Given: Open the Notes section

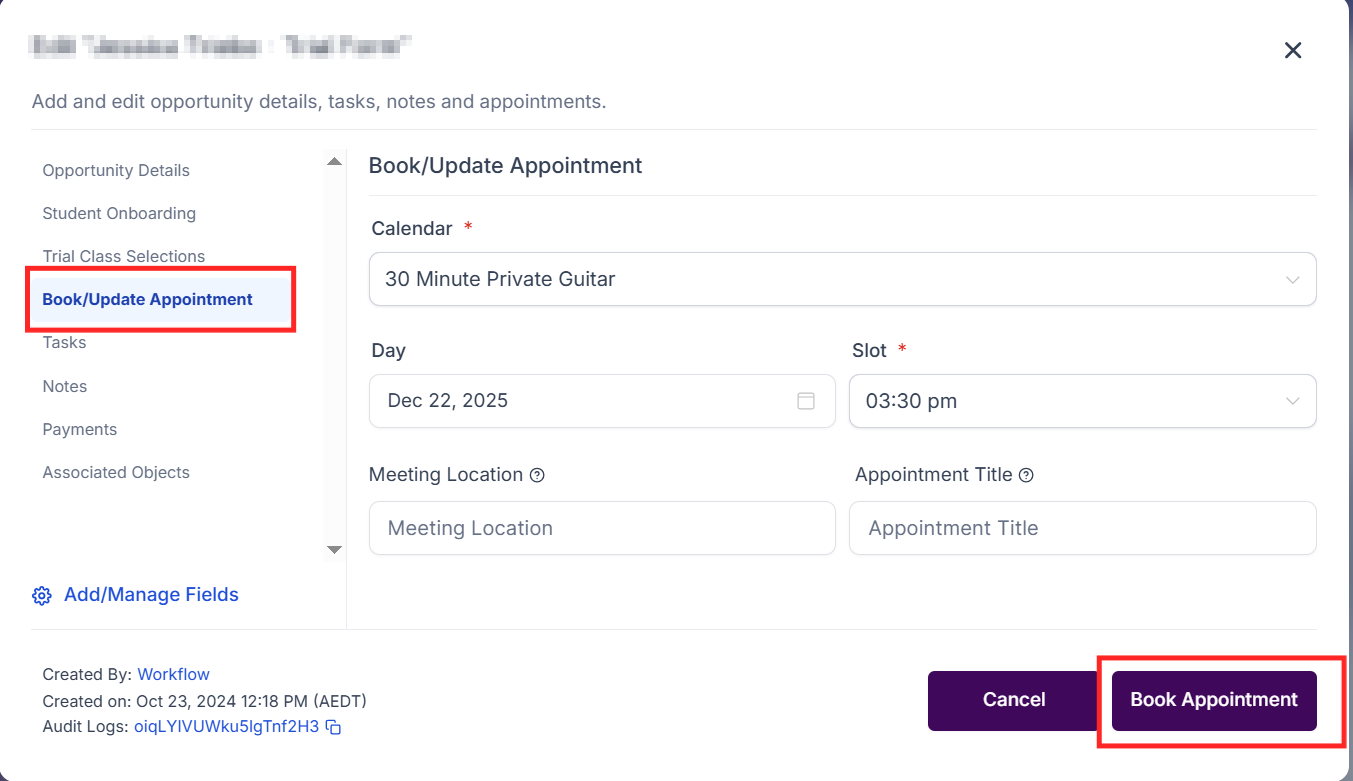Looking at the screenshot, I should point(64,386).
